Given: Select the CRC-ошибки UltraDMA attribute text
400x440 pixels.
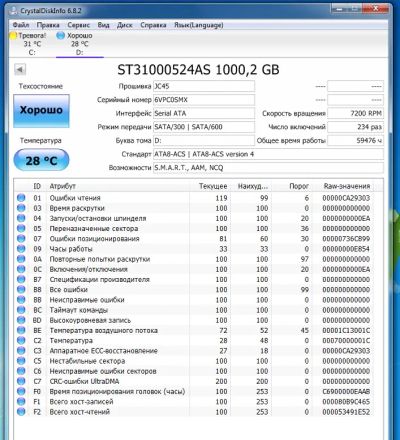Looking at the screenshot, I should point(84,381).
